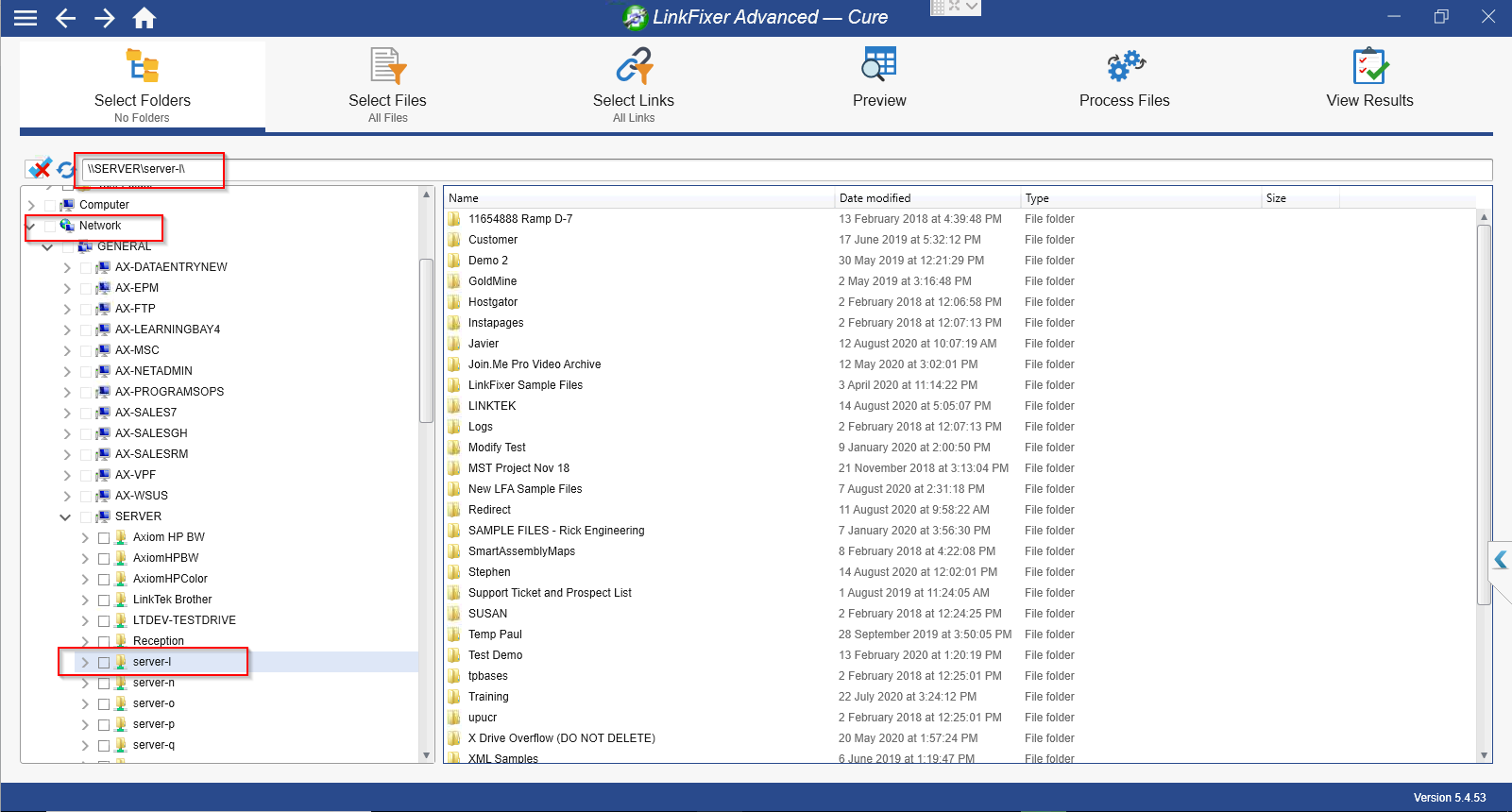The width and height of the screenshot is (1512, 812).
Task: Click the file list scroll down arrow
Action: point(1485,755)
